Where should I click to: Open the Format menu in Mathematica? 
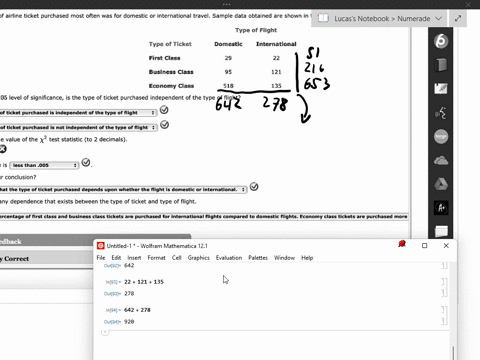coord(156,258)
